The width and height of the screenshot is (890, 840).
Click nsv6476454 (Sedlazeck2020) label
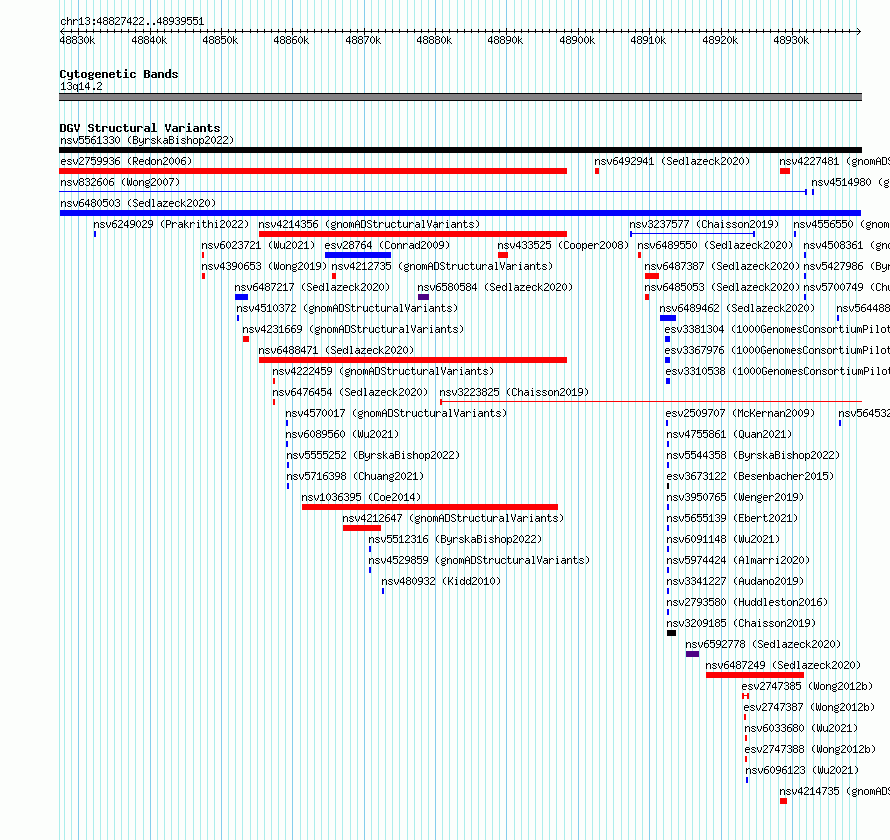350,392
